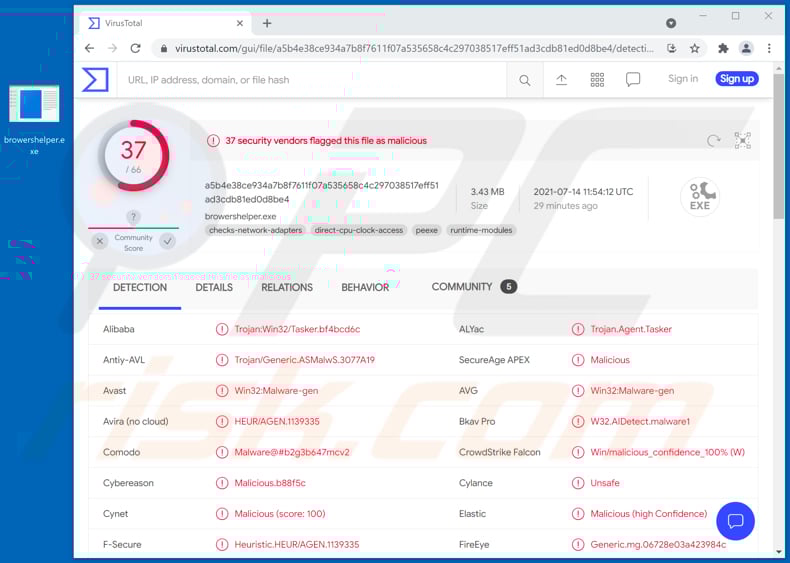Click the EXE file type icon
The image size is (790, 563).
coord(700,197)
